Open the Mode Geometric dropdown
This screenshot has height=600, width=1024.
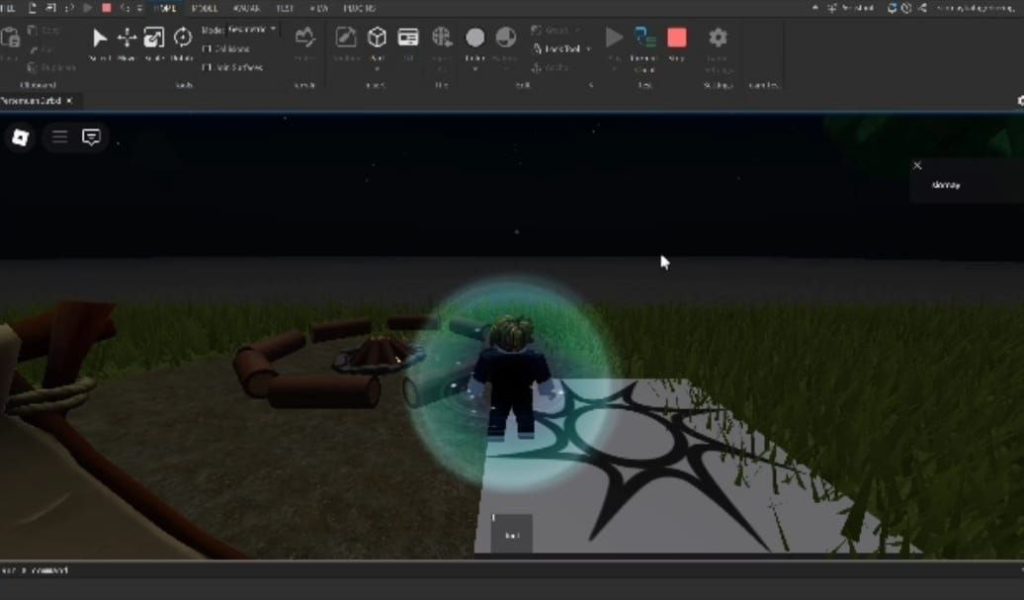point(252,29)
